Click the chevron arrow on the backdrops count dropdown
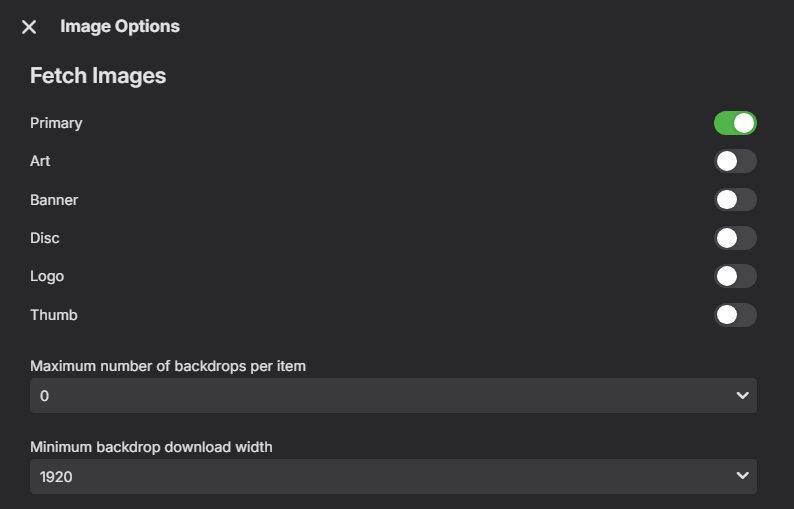The image size is (794, 509). tap(742, 396)
